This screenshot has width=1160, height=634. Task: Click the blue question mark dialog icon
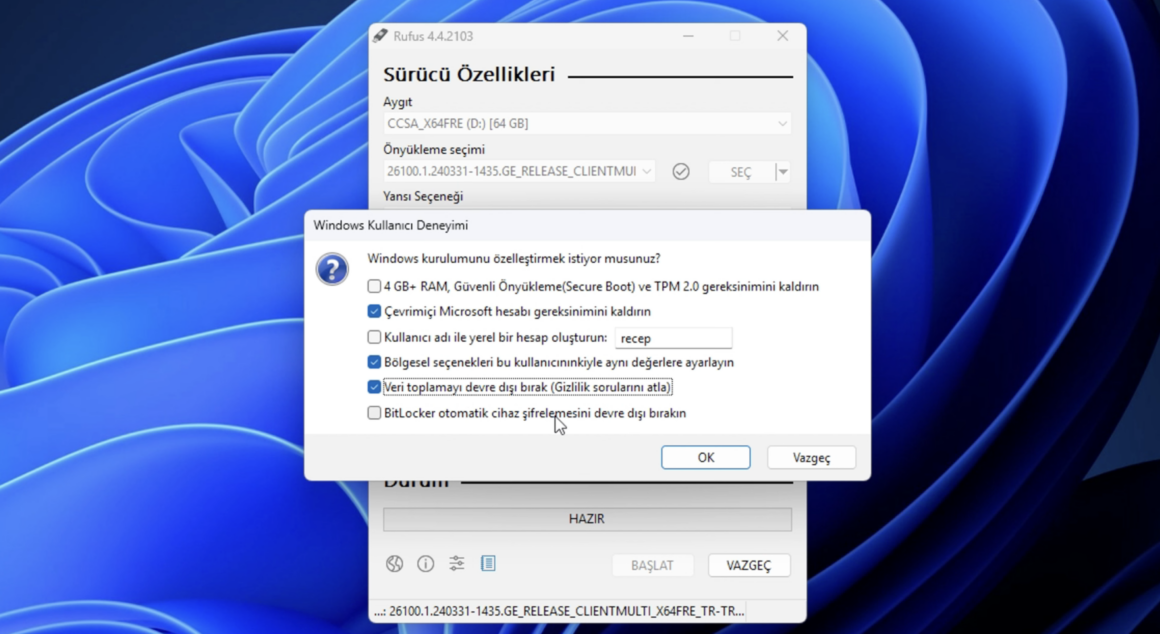[332, 269]
